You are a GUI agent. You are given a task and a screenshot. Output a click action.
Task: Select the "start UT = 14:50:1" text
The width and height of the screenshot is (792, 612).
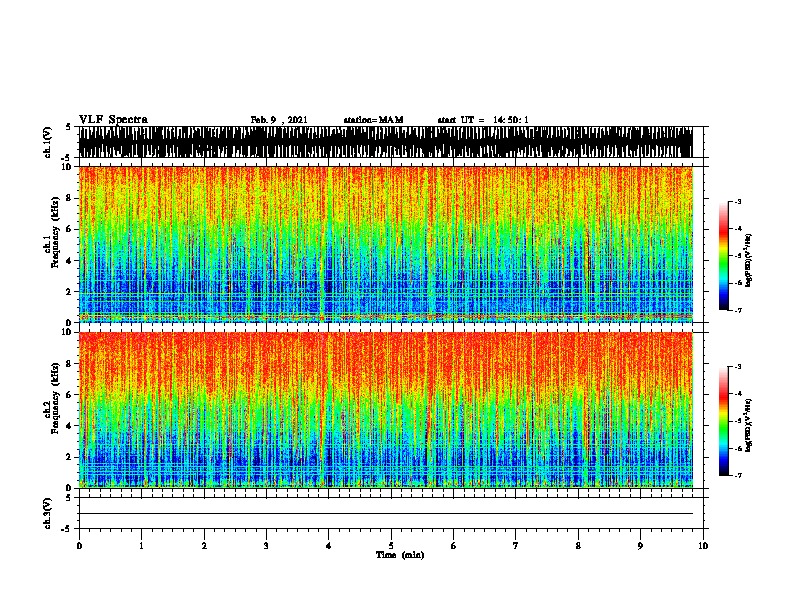[483, 120]
